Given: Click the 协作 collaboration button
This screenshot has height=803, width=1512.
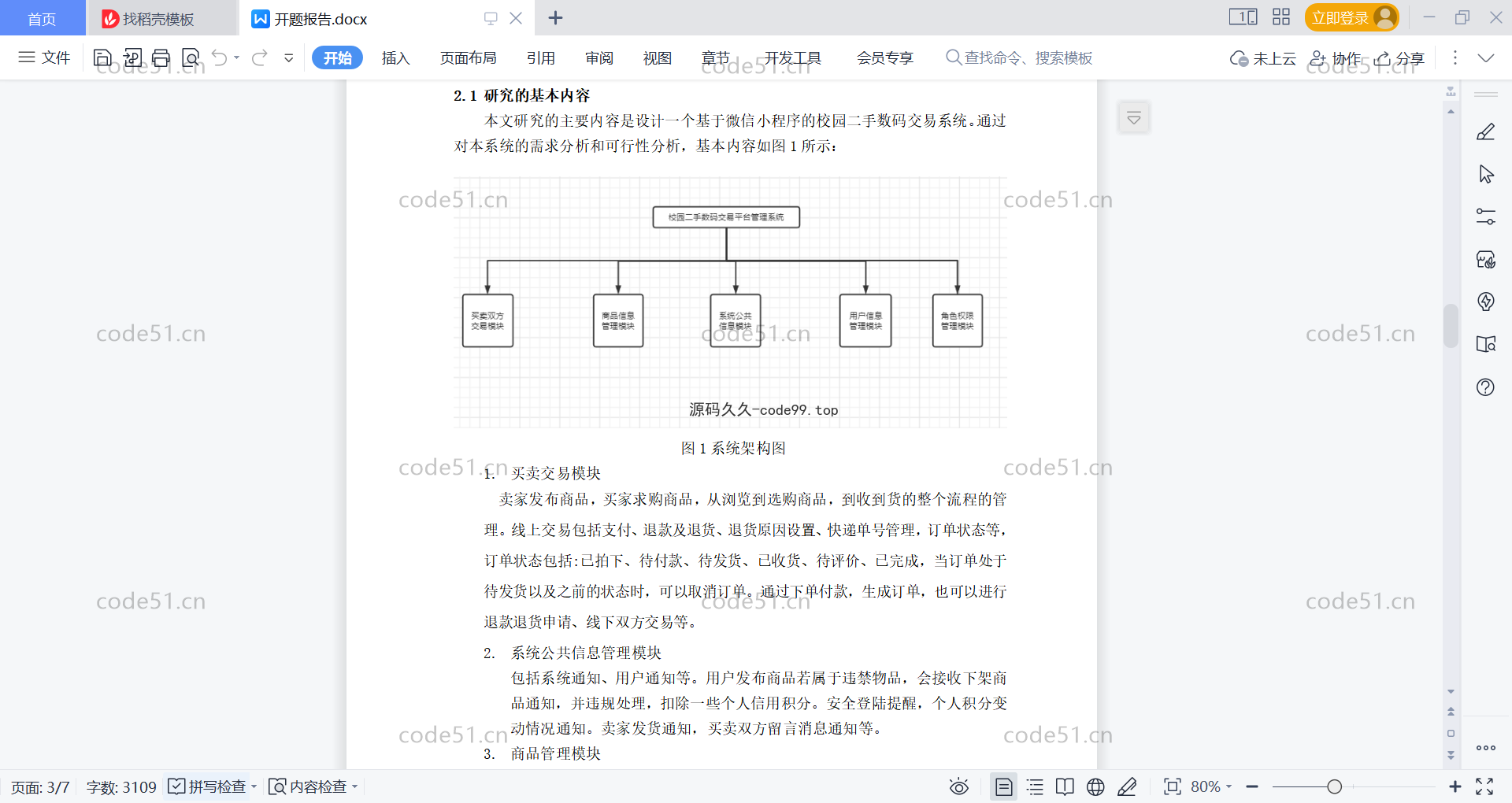Looking at the screenshot, I should [x=1335, y=58].
